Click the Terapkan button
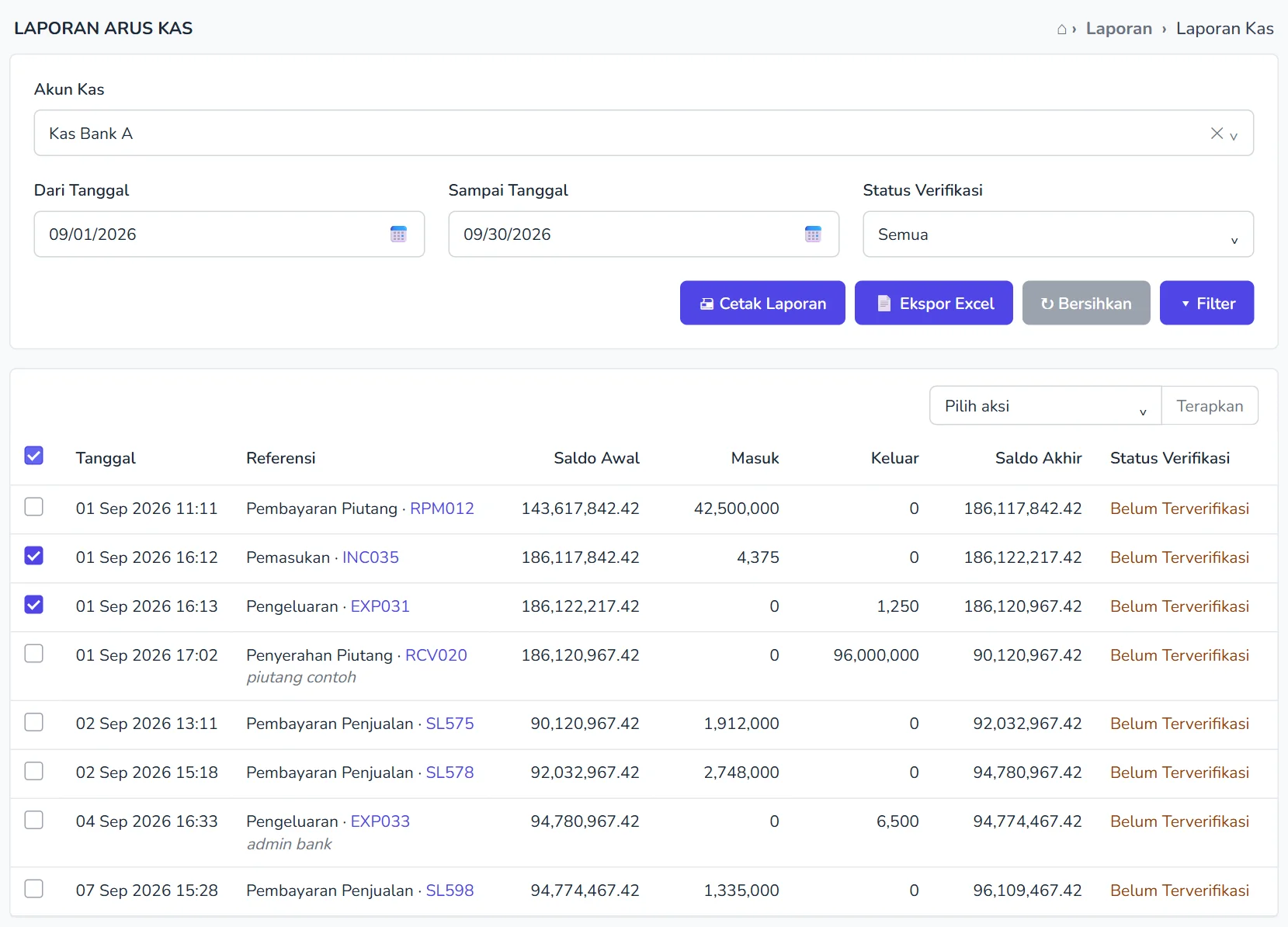1288x927 pixels. [x=1210, y=406]
